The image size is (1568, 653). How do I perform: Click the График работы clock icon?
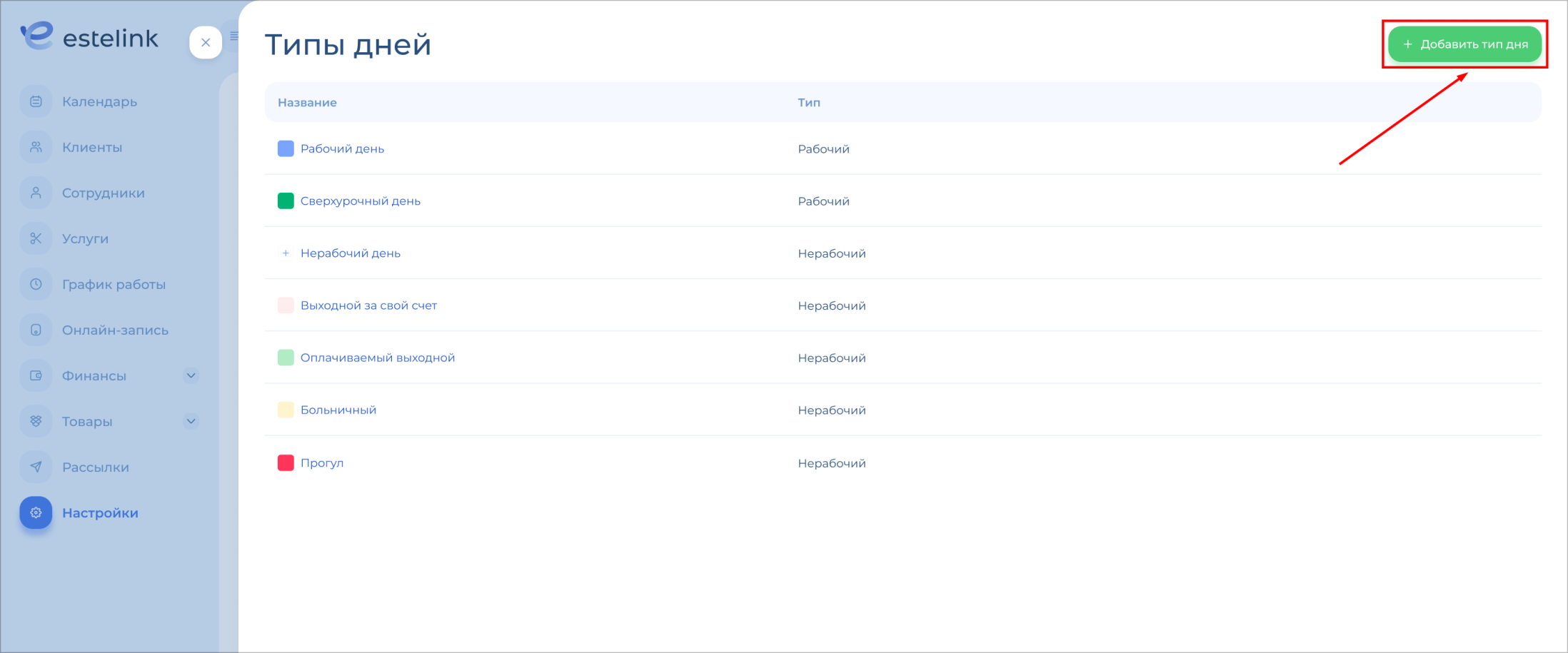(x=36, y=284)
